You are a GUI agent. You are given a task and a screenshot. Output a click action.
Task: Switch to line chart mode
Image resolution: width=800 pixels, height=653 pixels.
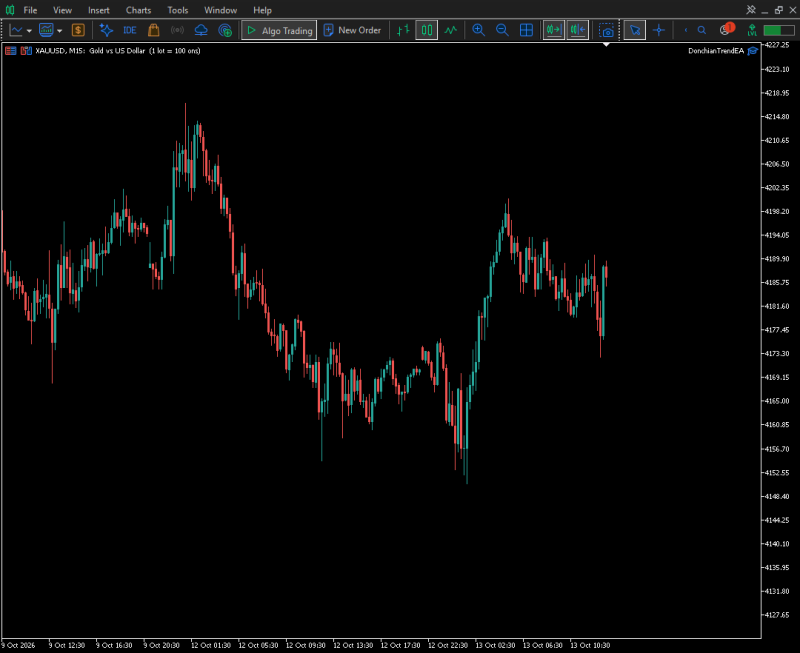pyautogui.click(x=451, y=30)
